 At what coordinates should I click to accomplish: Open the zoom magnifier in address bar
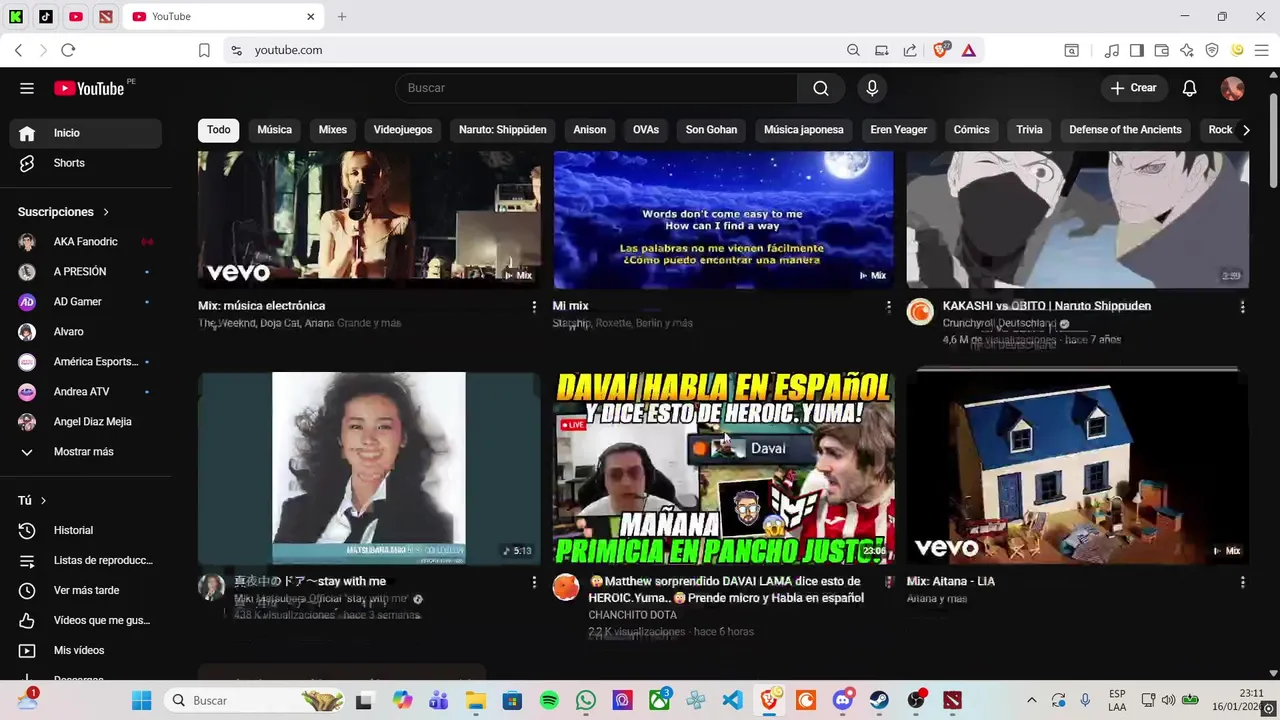853,50
